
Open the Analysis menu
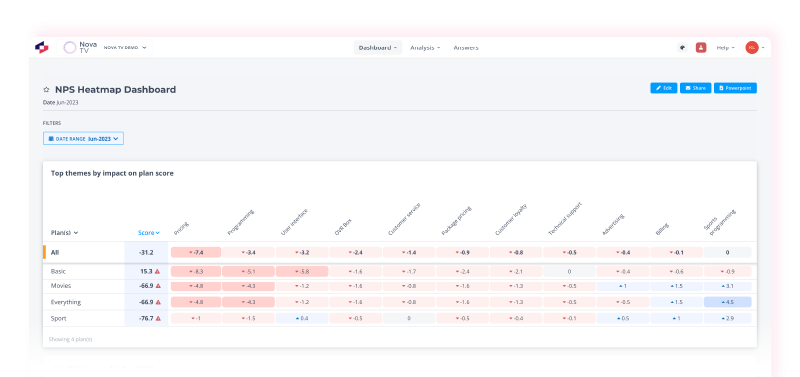click(425, 47)
